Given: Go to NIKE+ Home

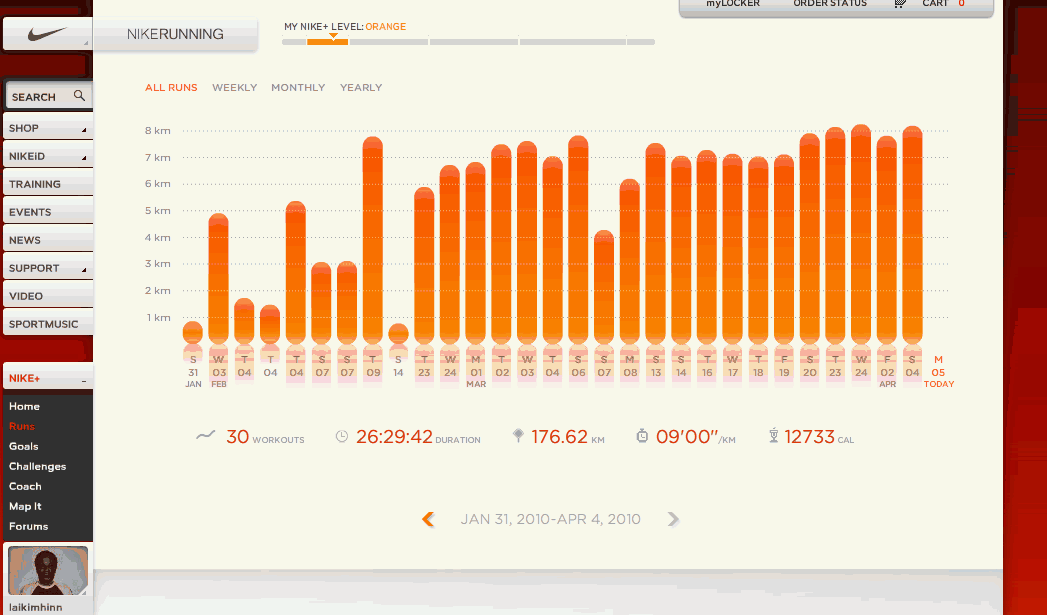Looking at the screenshot, I should (24, 406).
